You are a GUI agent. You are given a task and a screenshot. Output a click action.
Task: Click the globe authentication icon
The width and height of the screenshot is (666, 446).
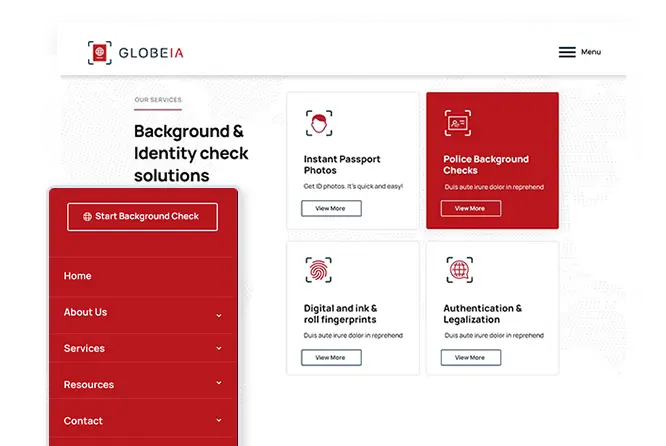[x=460, y=270]
